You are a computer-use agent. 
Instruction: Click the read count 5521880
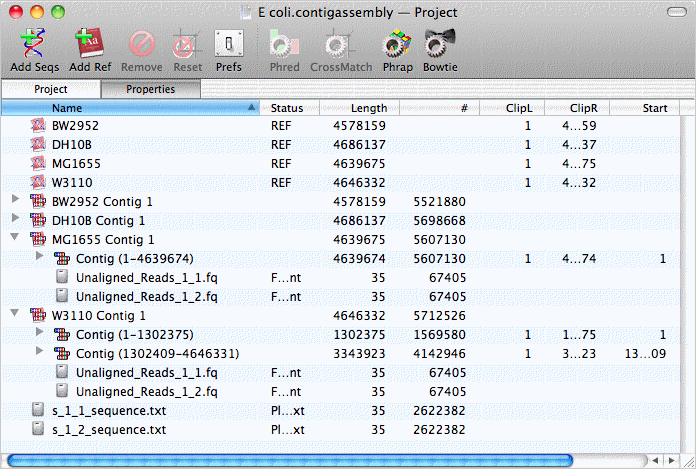point(439,201)
